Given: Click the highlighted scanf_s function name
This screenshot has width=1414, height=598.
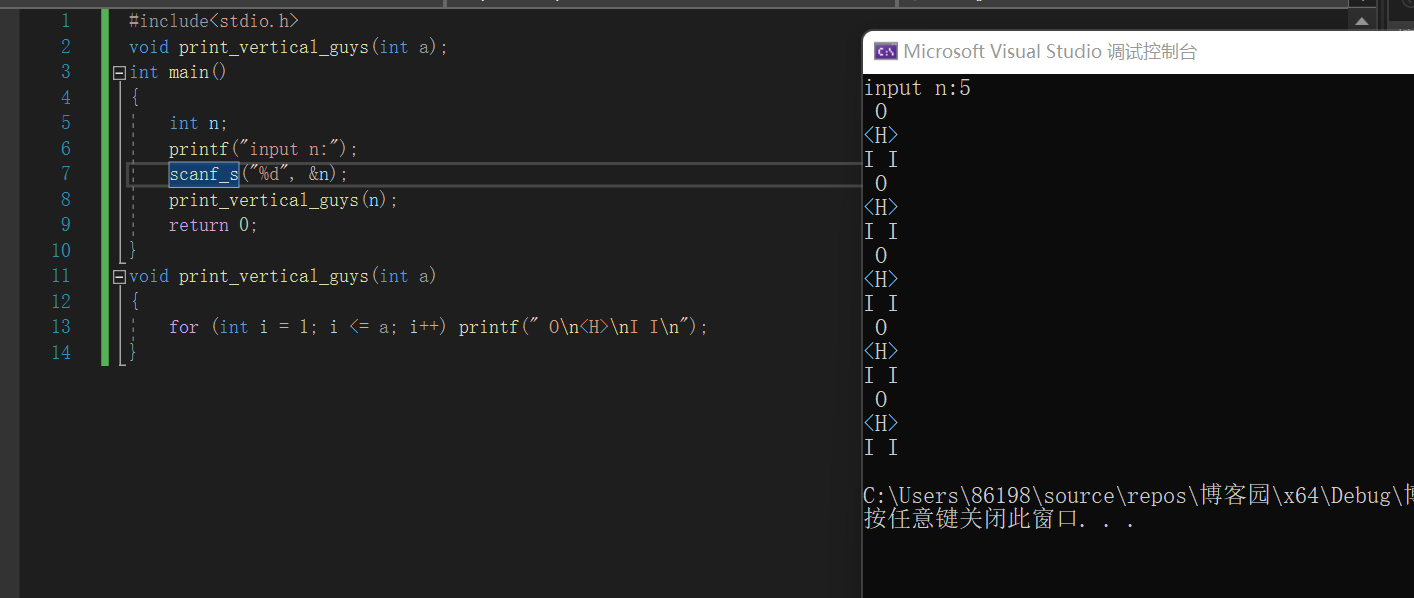Looking at the screenshot, I should (204, 175).
